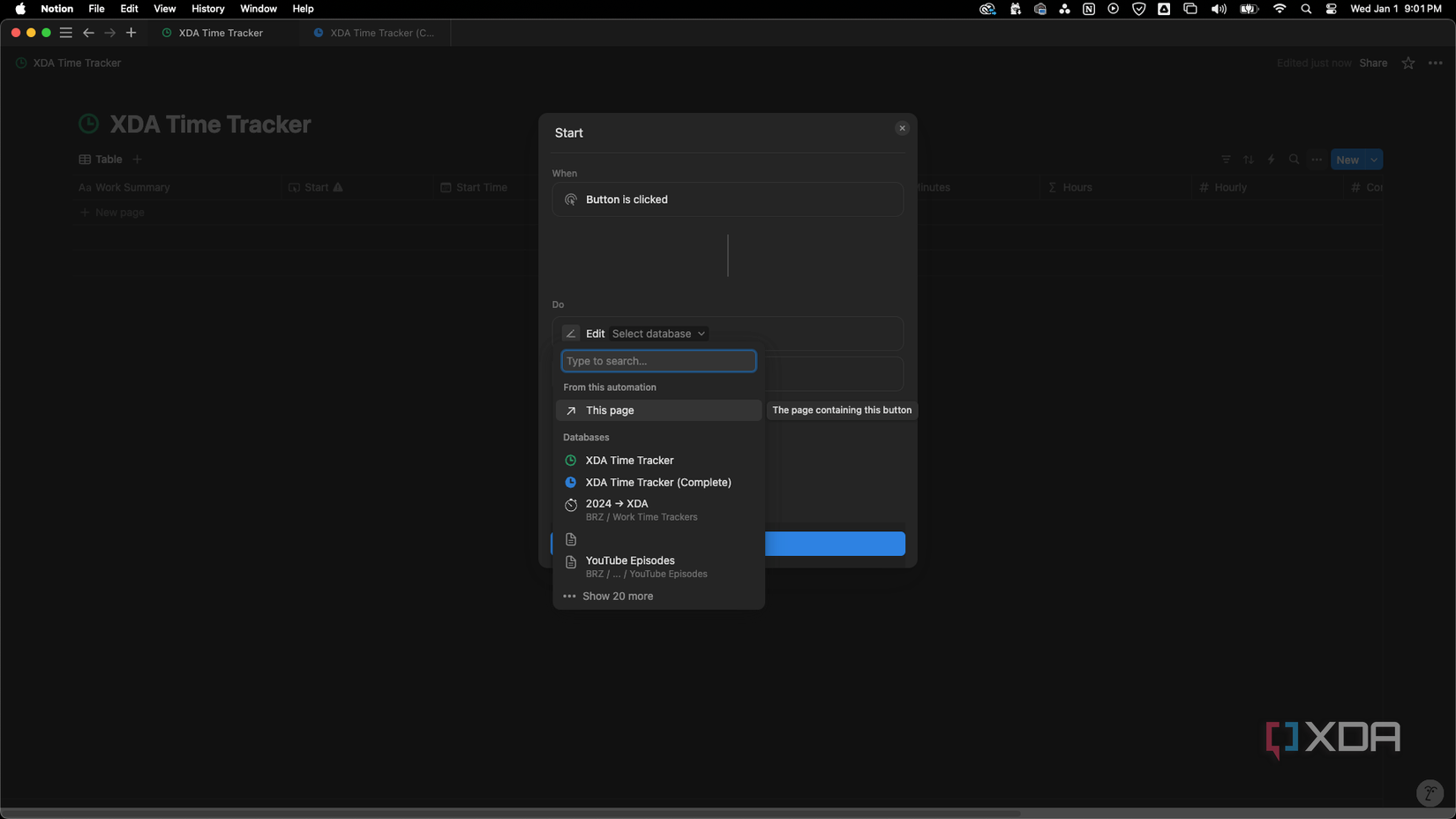Image resolution: width=1456 pixels, height=819 pixels.
Task: Focus the Type to search field
Action: [658, 361]
